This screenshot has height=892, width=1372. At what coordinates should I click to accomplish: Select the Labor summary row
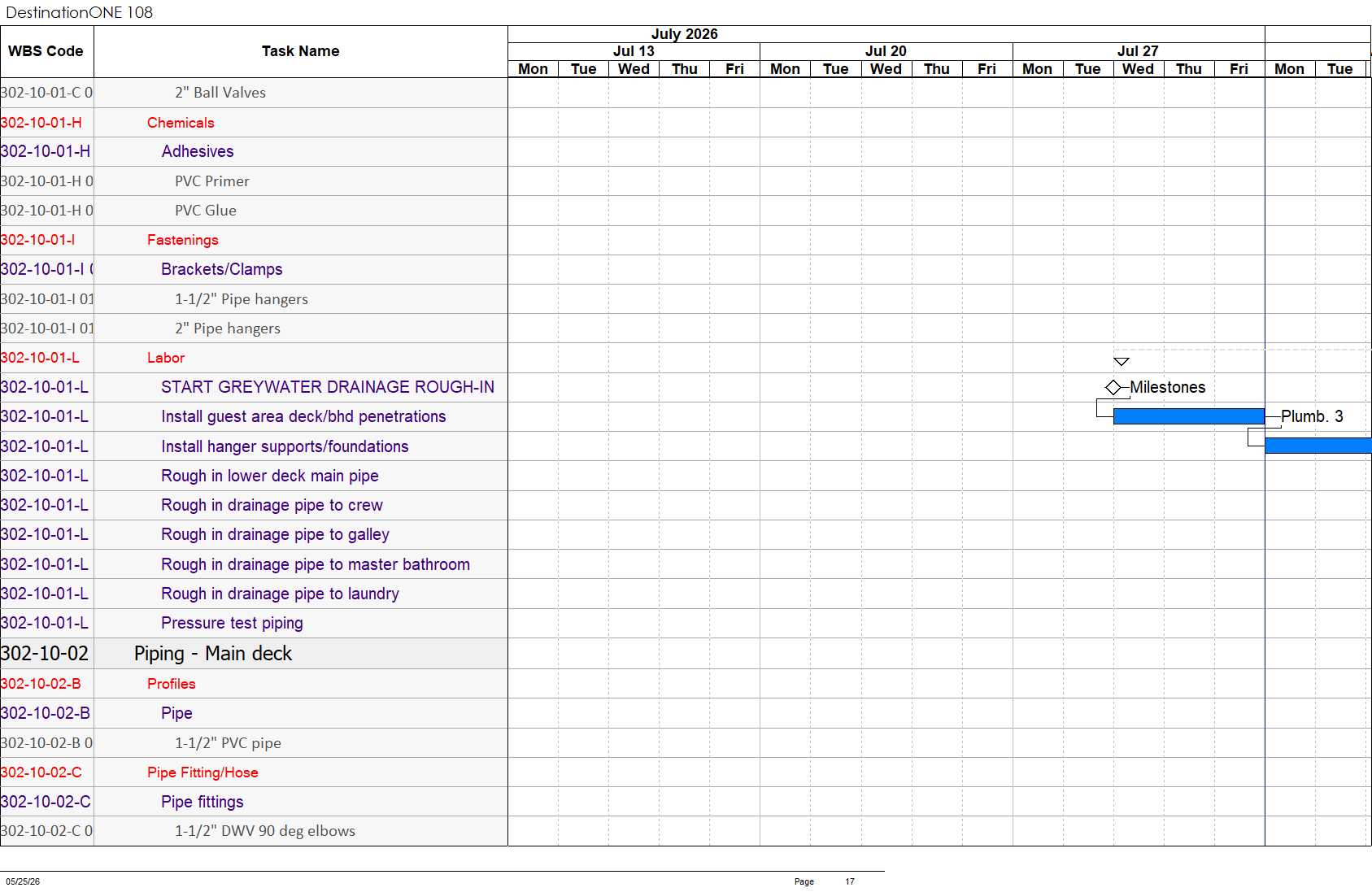254,358
